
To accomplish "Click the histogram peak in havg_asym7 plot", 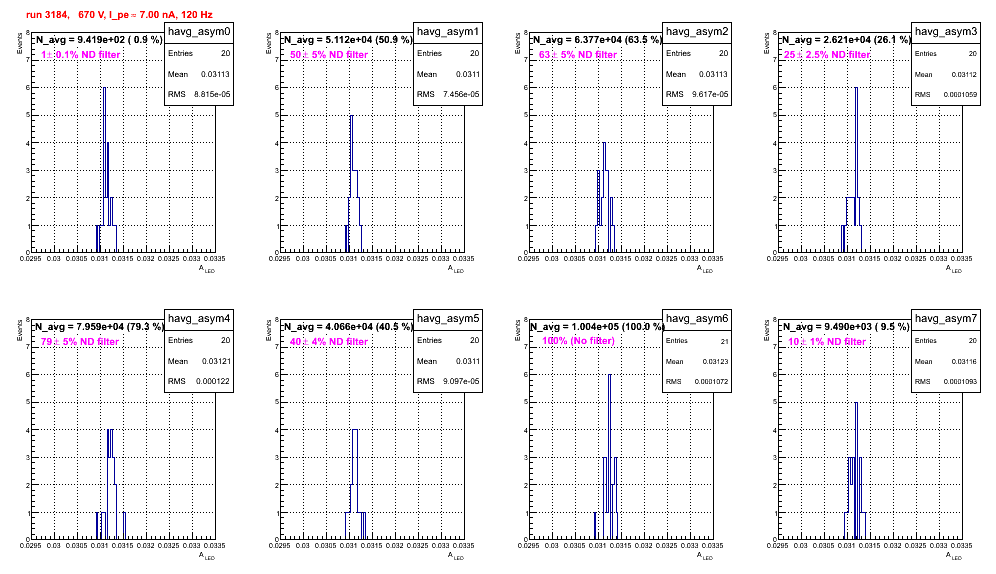I will [856, 403].
